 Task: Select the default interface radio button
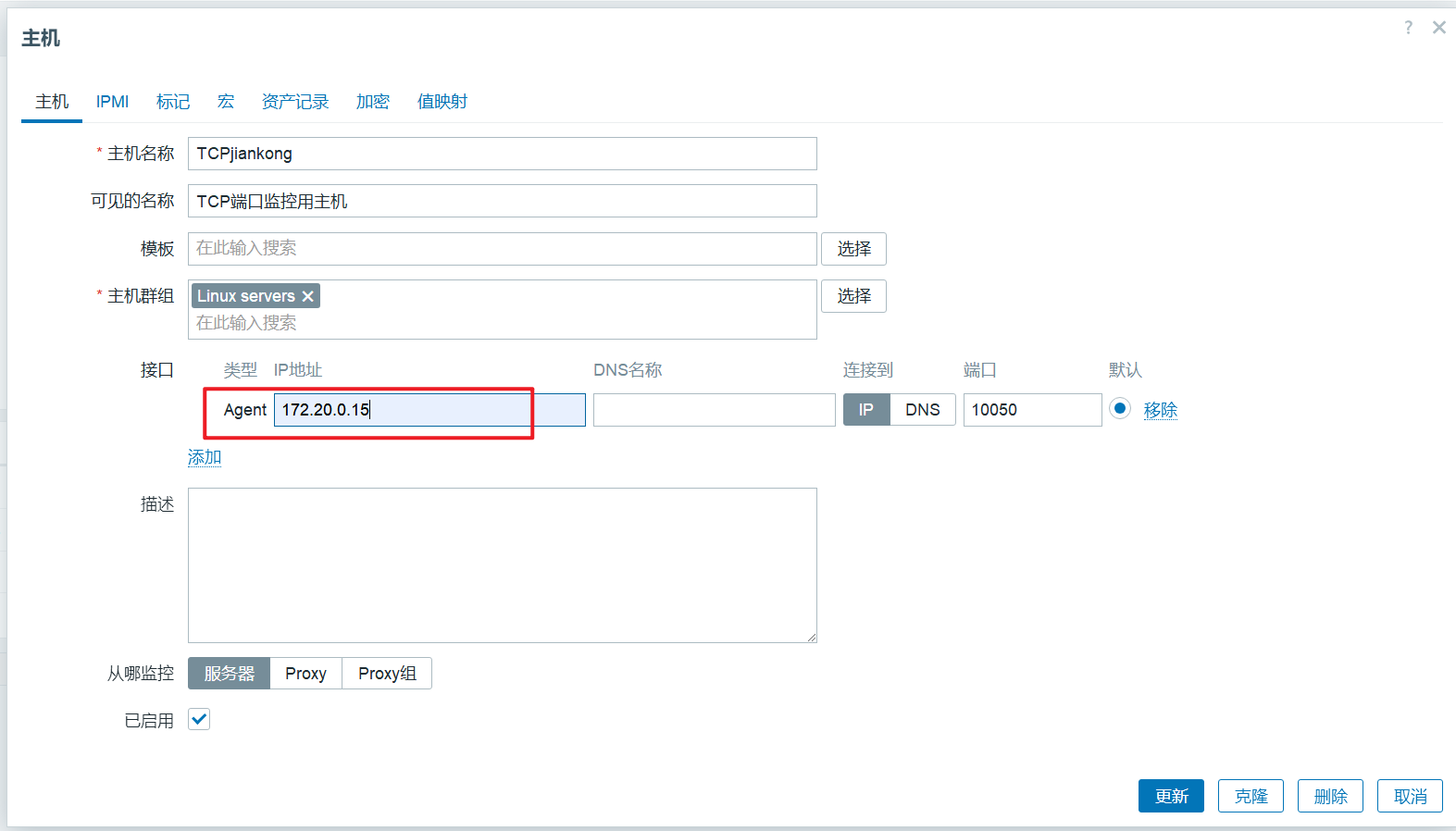pyautogui.click(x=1120, y=408)
